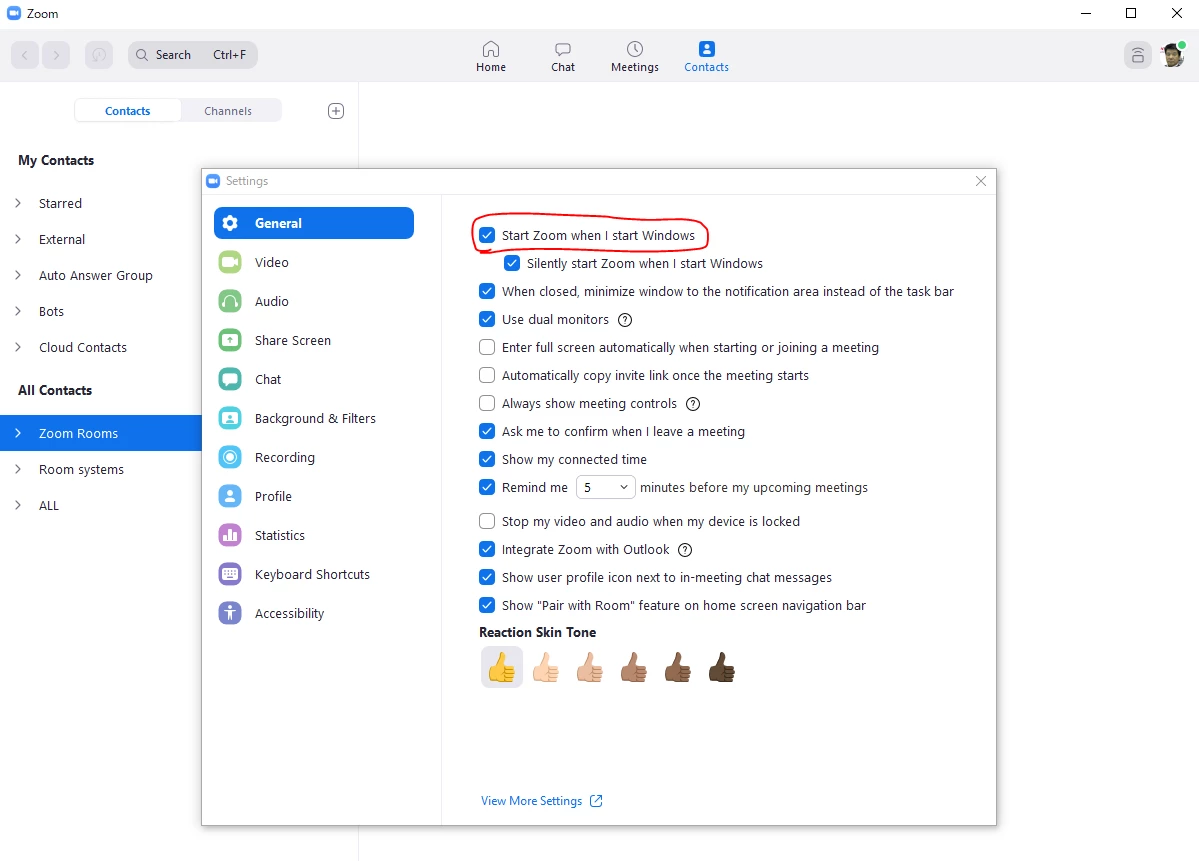
Task: Select the Chat settings bubble icon
Action: point(230,379)
